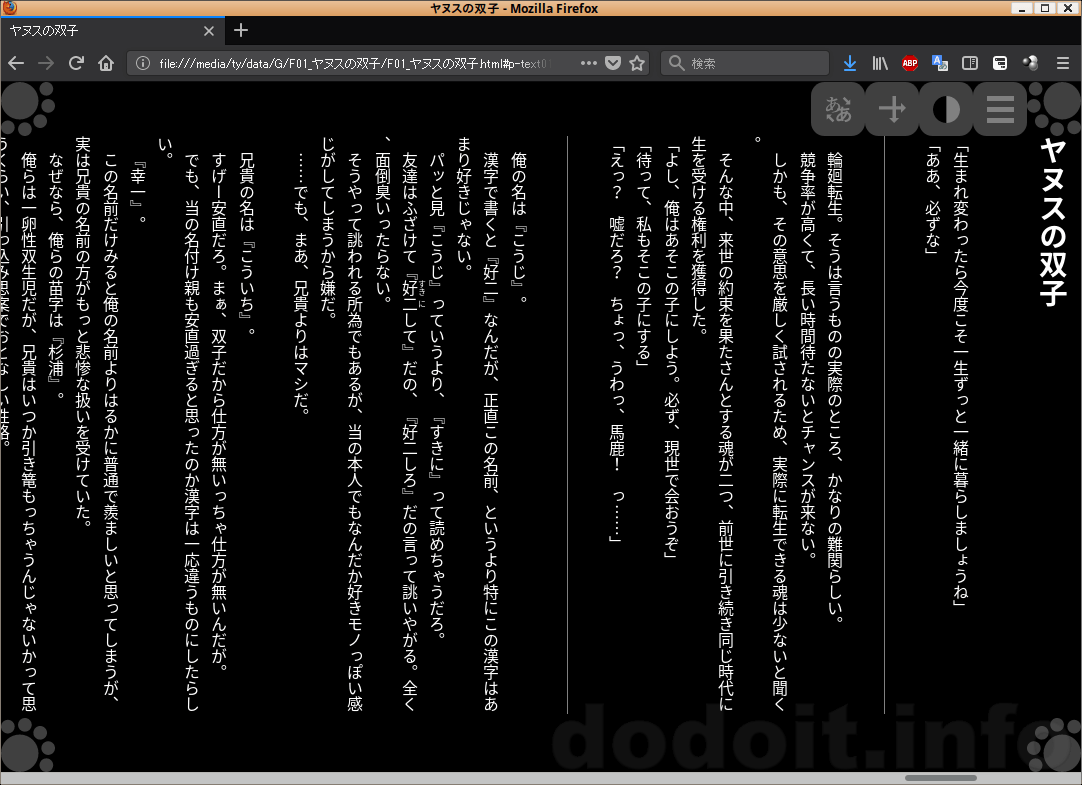Viewport: 1082px width, 785px height.
Task: Click the line starting 「えっ？ 嘘だろ？
Action: 616,344
